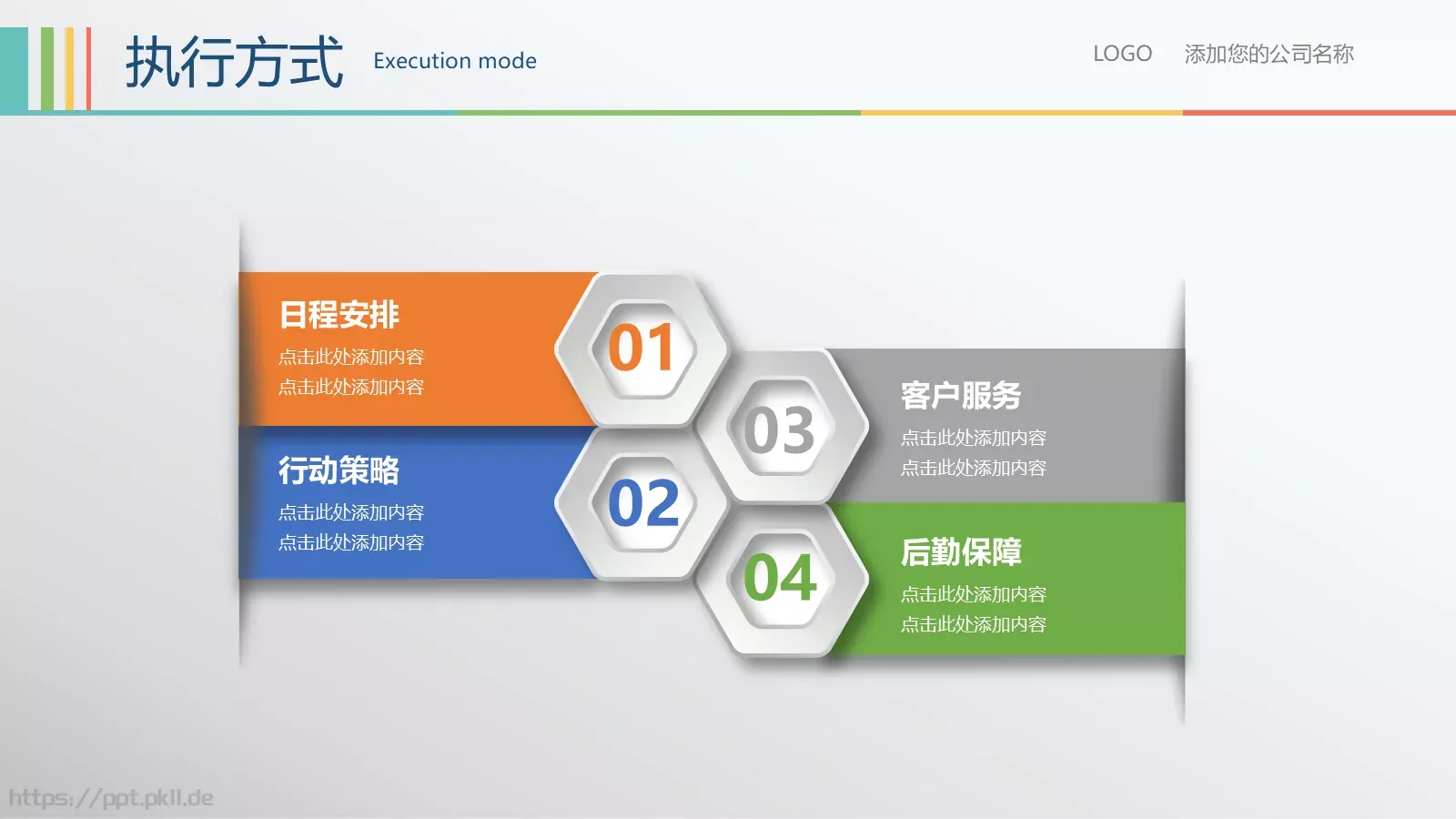1456x819 pixels.
Task: Select the hexagon numbered 03
Action: point(781,427)
